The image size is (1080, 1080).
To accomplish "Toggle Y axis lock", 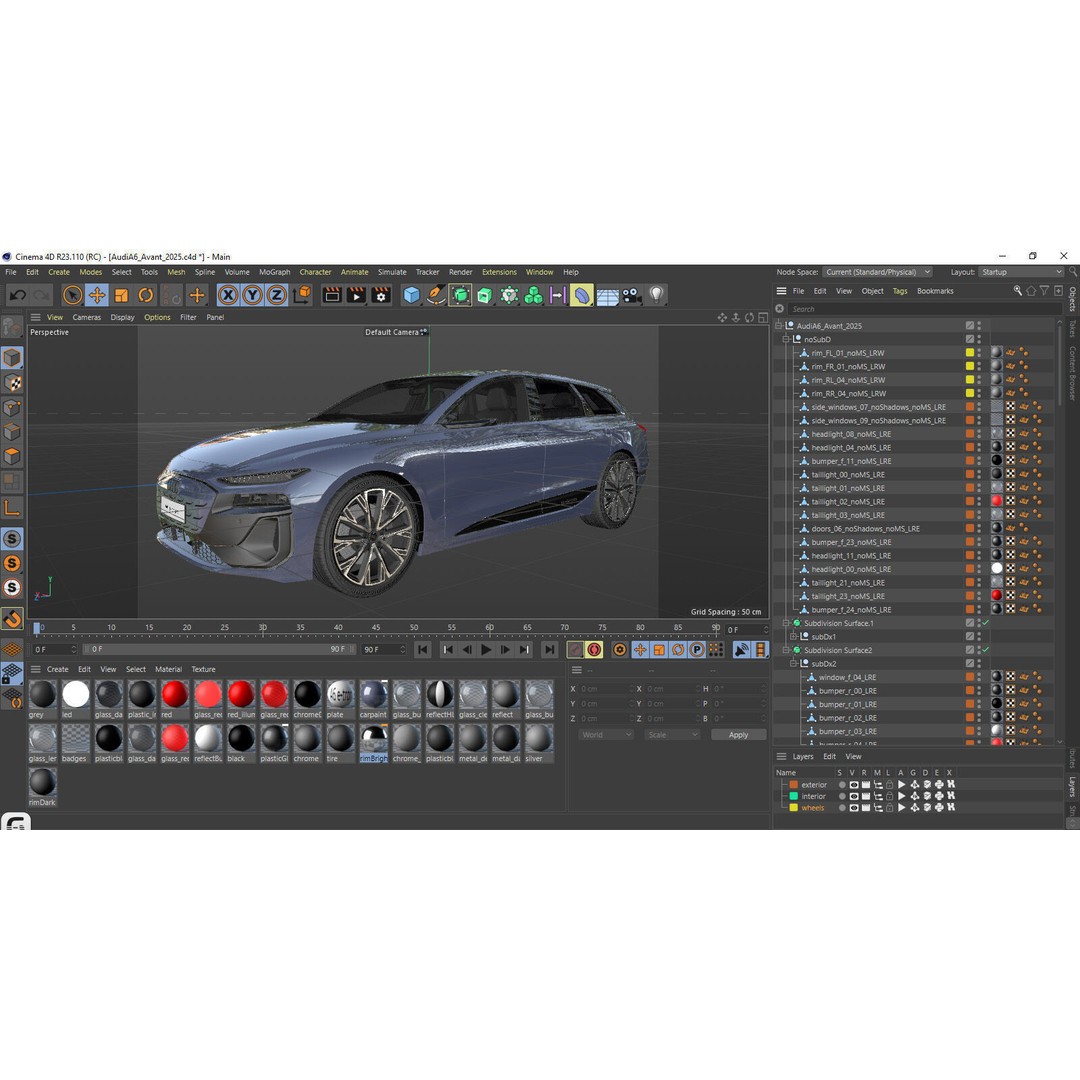I will pos(252,295).
